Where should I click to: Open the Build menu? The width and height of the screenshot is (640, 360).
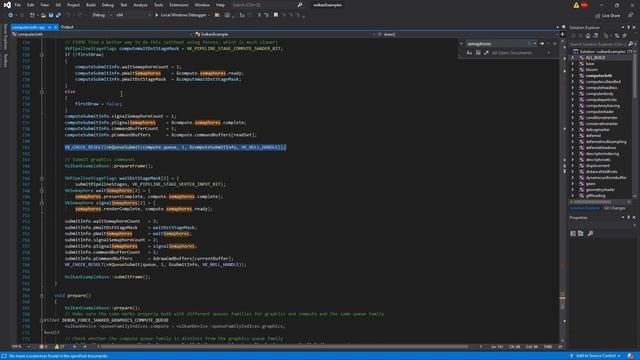coord(91,5)
